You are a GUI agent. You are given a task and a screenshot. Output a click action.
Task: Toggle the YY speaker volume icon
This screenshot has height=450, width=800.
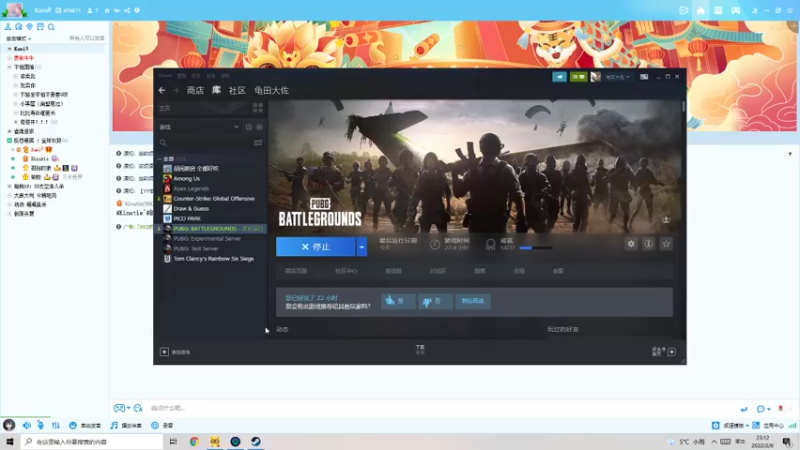pos(27,425)
